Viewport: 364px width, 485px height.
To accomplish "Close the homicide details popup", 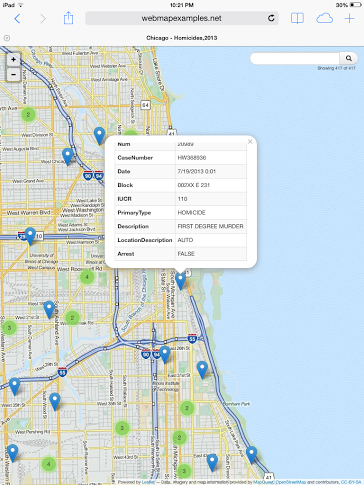I will click(250, 142).
